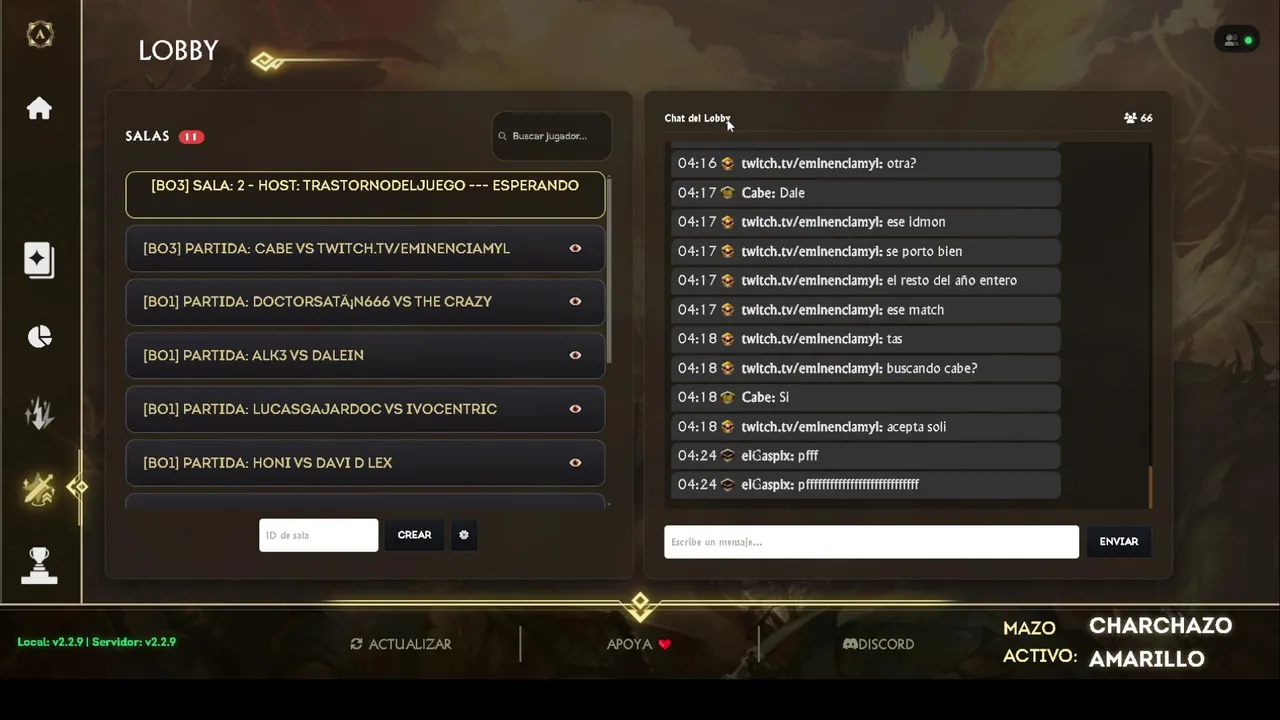Viewport: 1280px width, 720px height.
Task: Click the ACTUALIZAR refresh option
Action: tap(400, 644)
